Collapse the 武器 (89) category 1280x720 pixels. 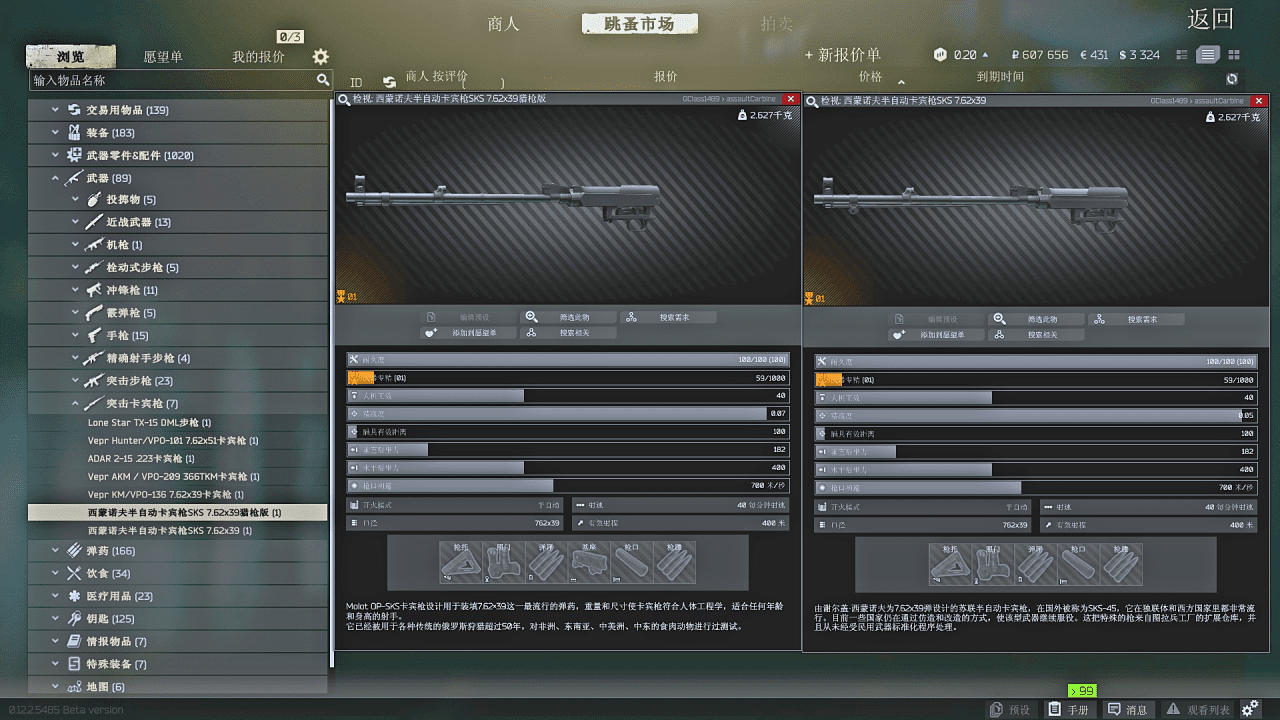(x=56, y=178)
